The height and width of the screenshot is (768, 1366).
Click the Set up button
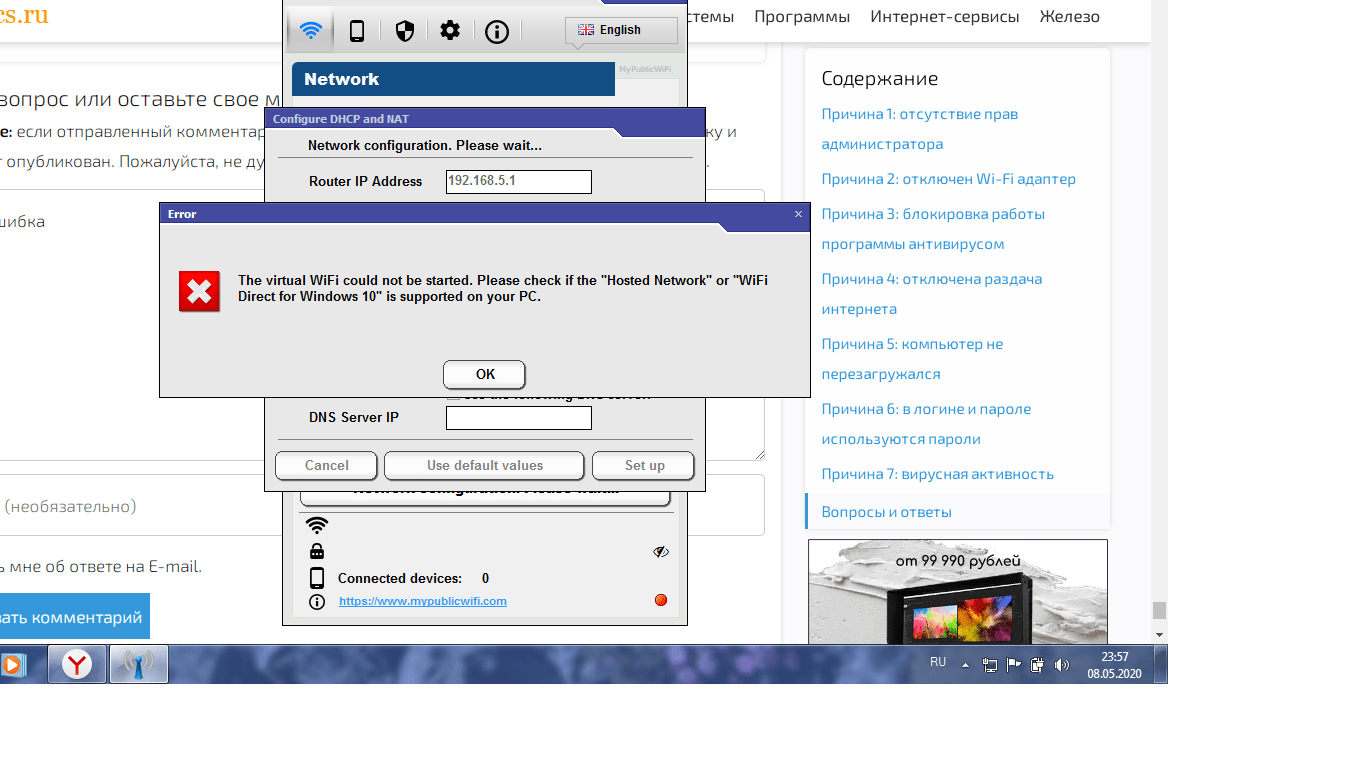644,465
